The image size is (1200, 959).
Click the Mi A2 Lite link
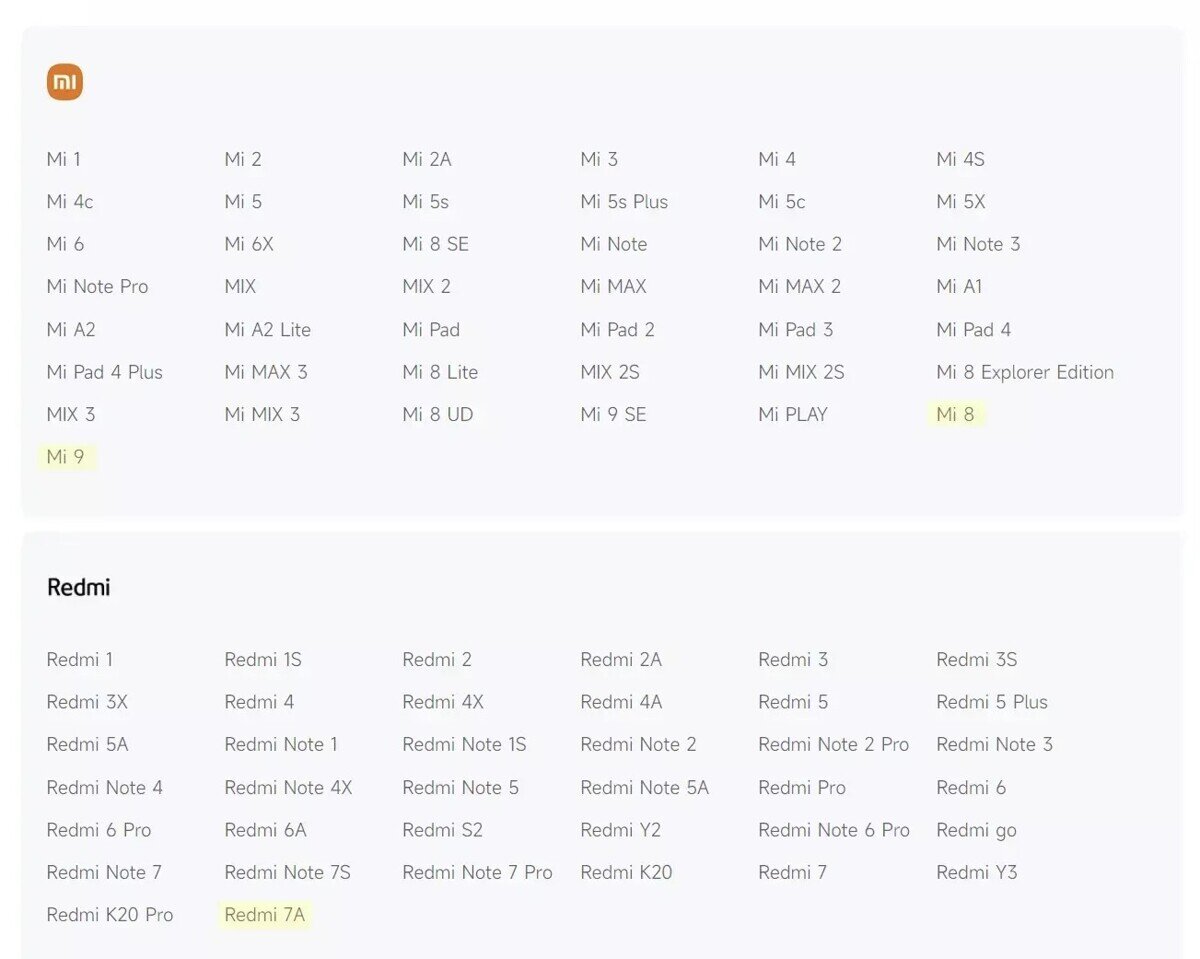pos(268,330)
